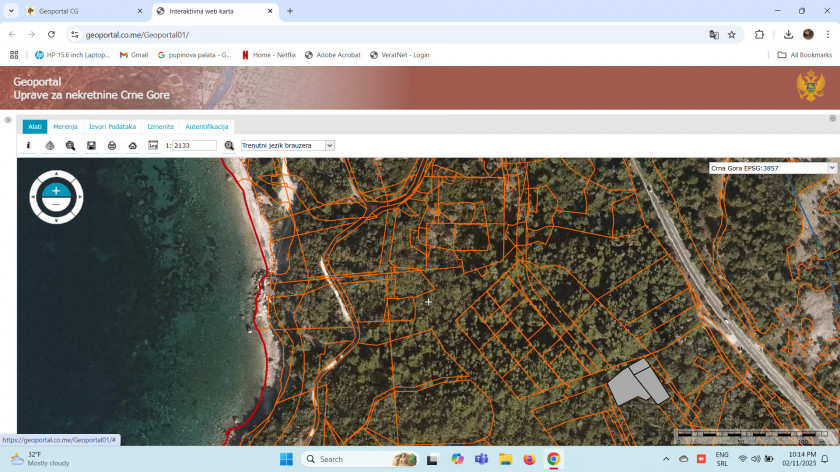Open the Trenutni jezik brauzera dropdown
This screenshot has width=840, height=472.
287,145
